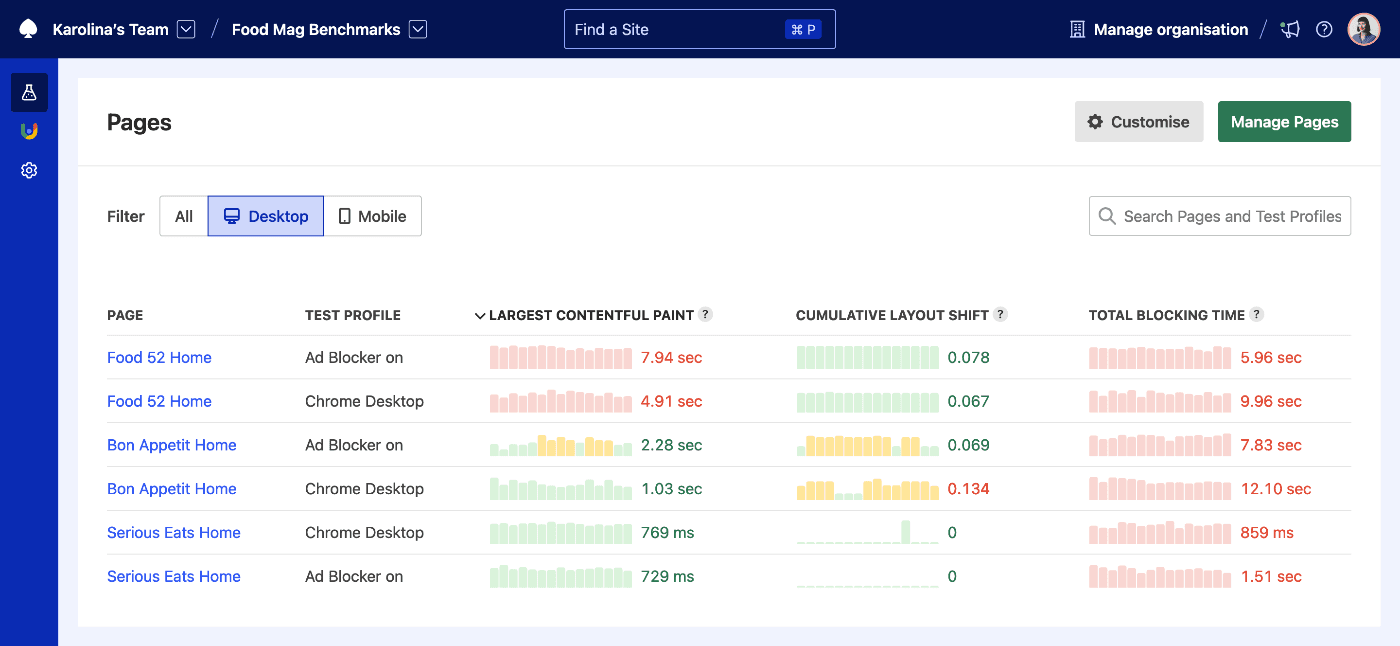Screen dimensions: 1400x646
Task: Switch filter to Mobile
Action: (372, 216)
